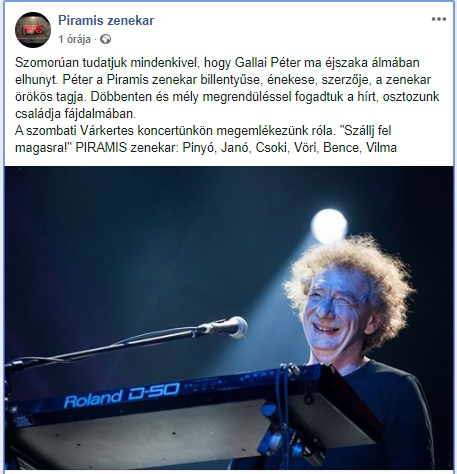The width and height of the screenshot is (457, 474).
Task: Open the post via '1 órája' timestamp
Action: (x=74, y=39)
